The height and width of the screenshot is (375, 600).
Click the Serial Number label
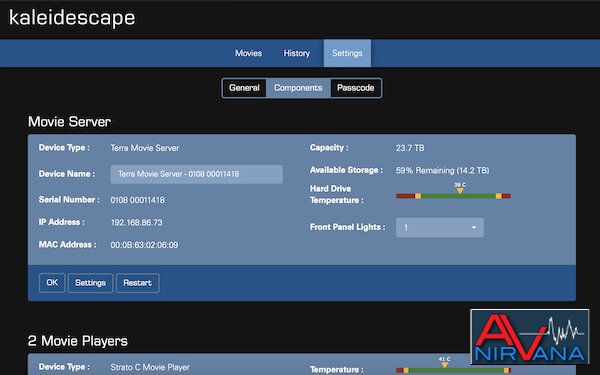pyautogui.click(x=69, y=200)
